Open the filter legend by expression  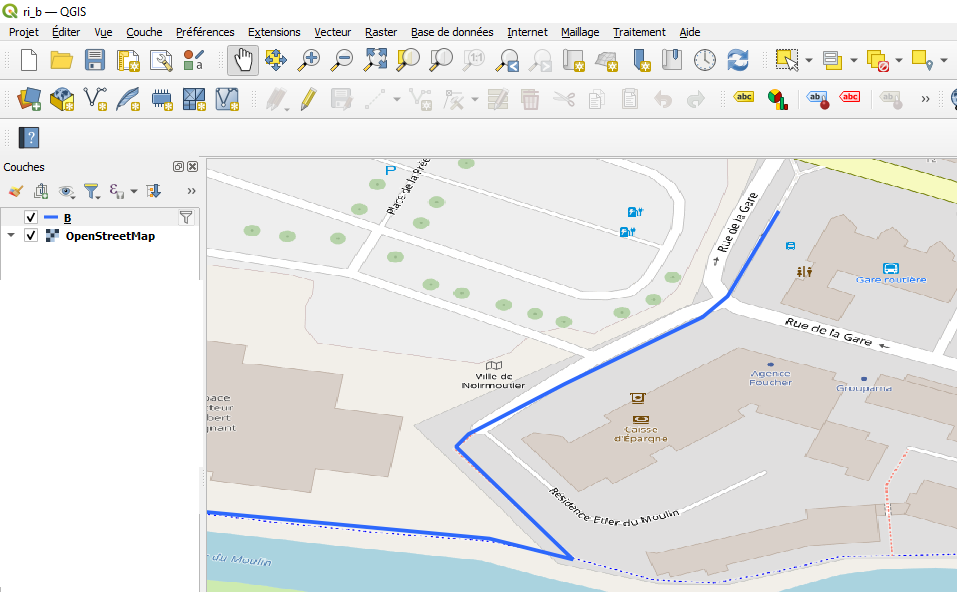pyautogui.click(x=118, y=190)
